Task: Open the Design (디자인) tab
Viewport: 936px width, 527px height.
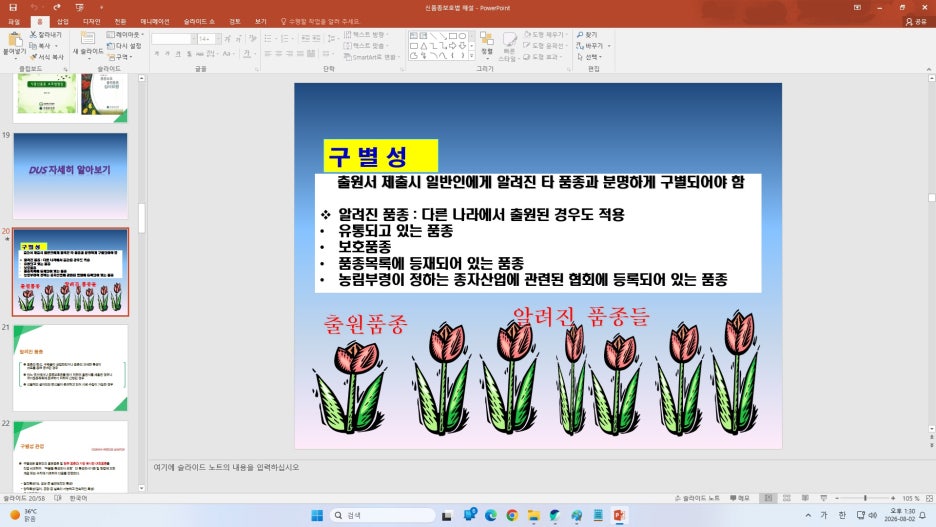Action: [91, 21]
